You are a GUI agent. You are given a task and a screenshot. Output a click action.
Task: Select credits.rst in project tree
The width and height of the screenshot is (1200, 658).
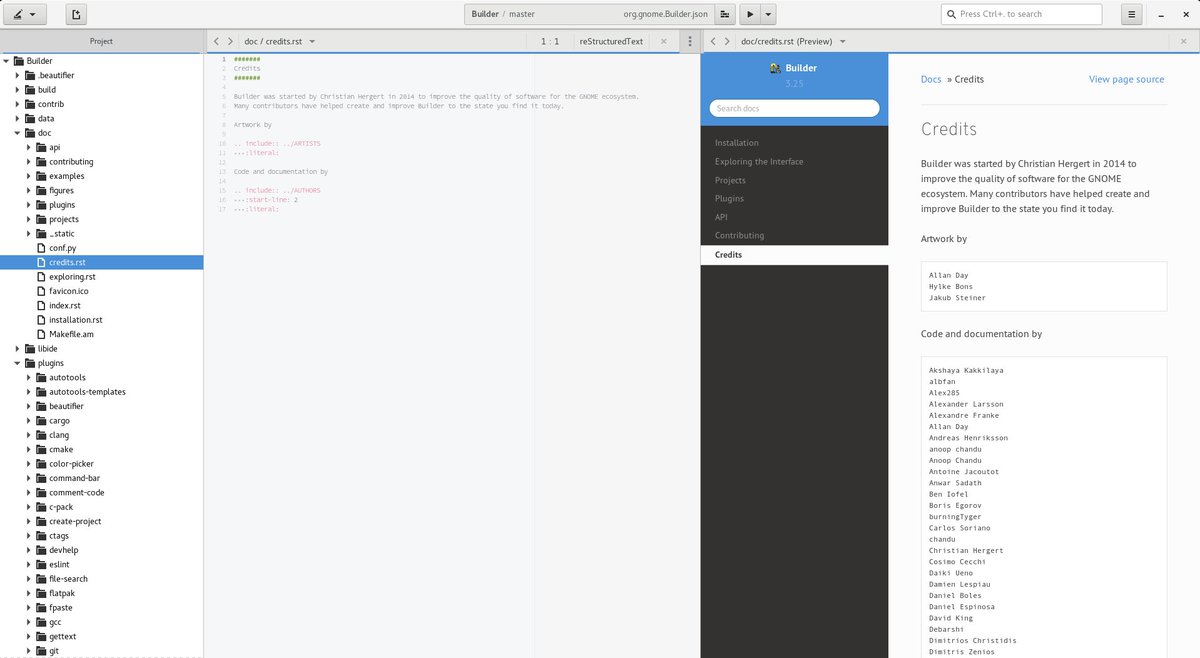click(101, 262)
